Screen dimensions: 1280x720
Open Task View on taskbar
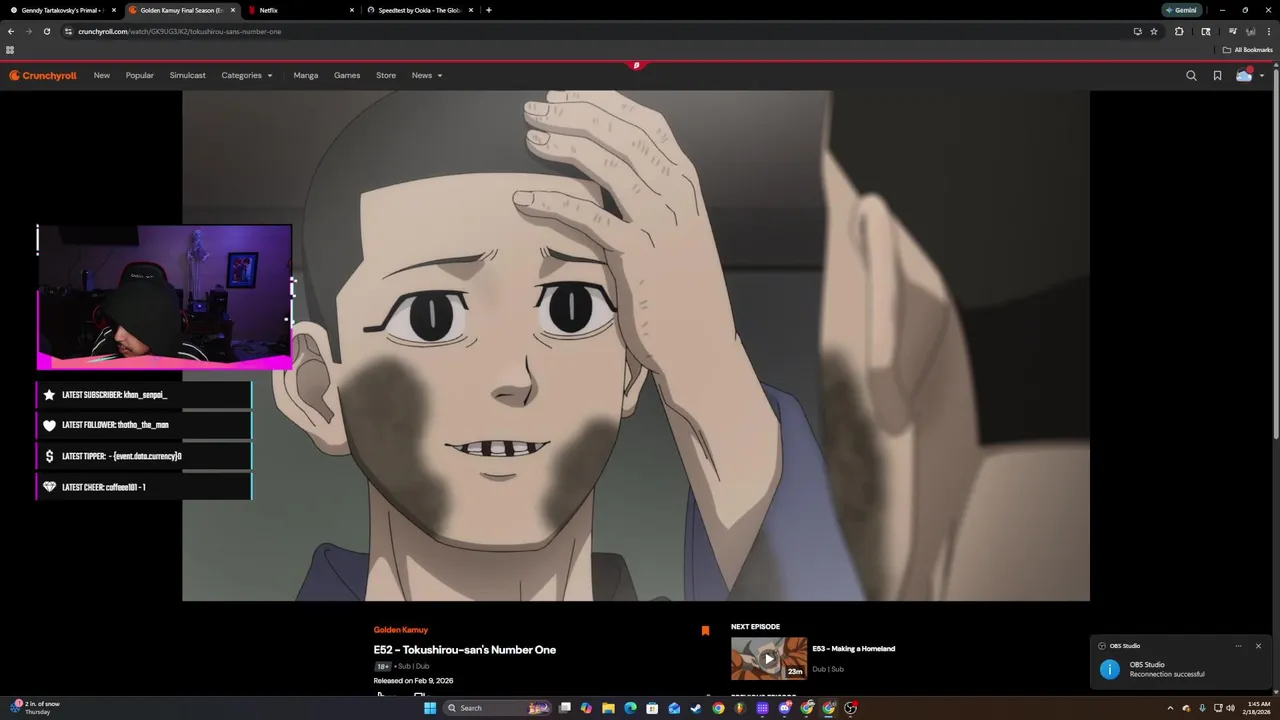(x=564, y=708)
